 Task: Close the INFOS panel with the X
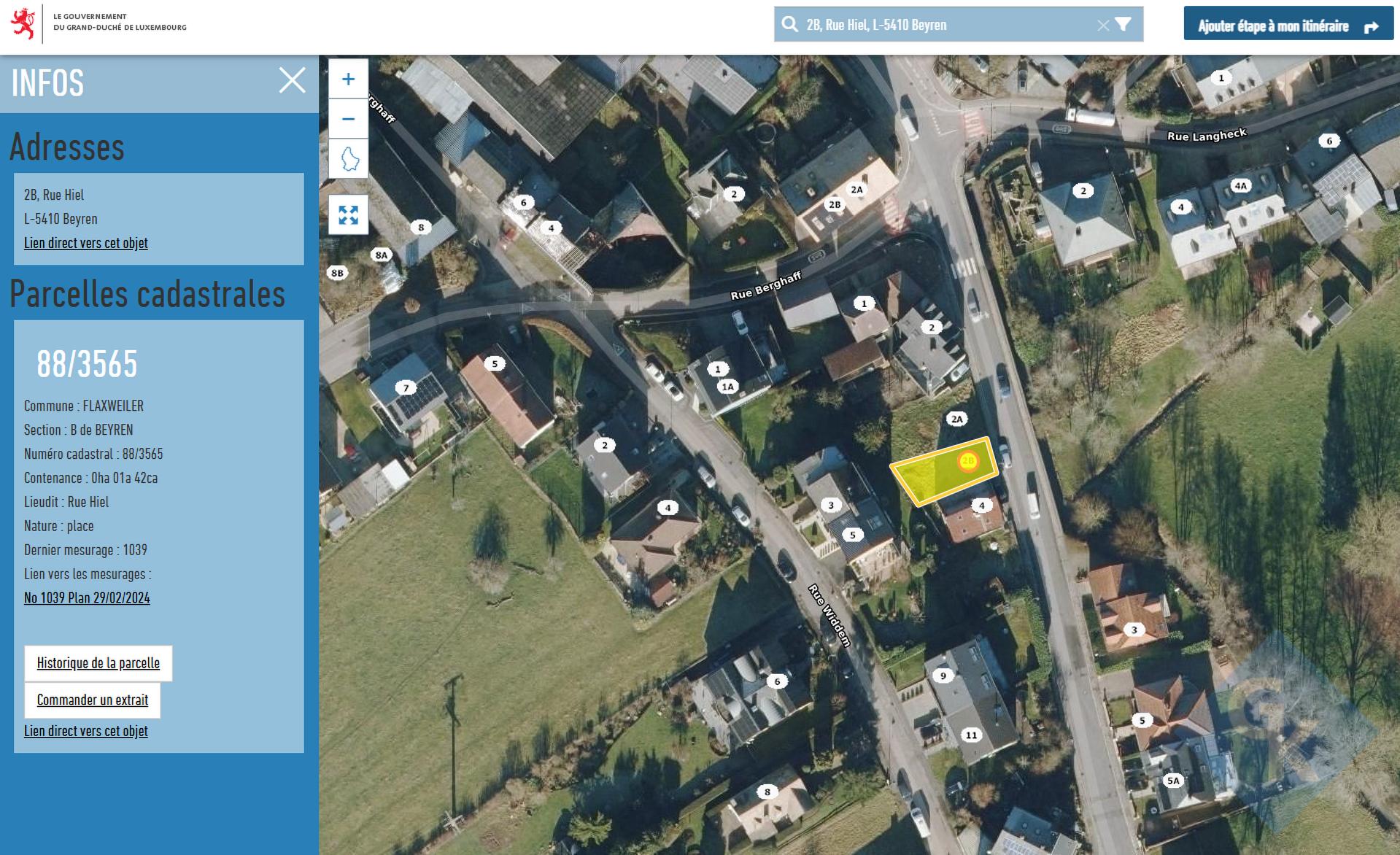(292, 80)
